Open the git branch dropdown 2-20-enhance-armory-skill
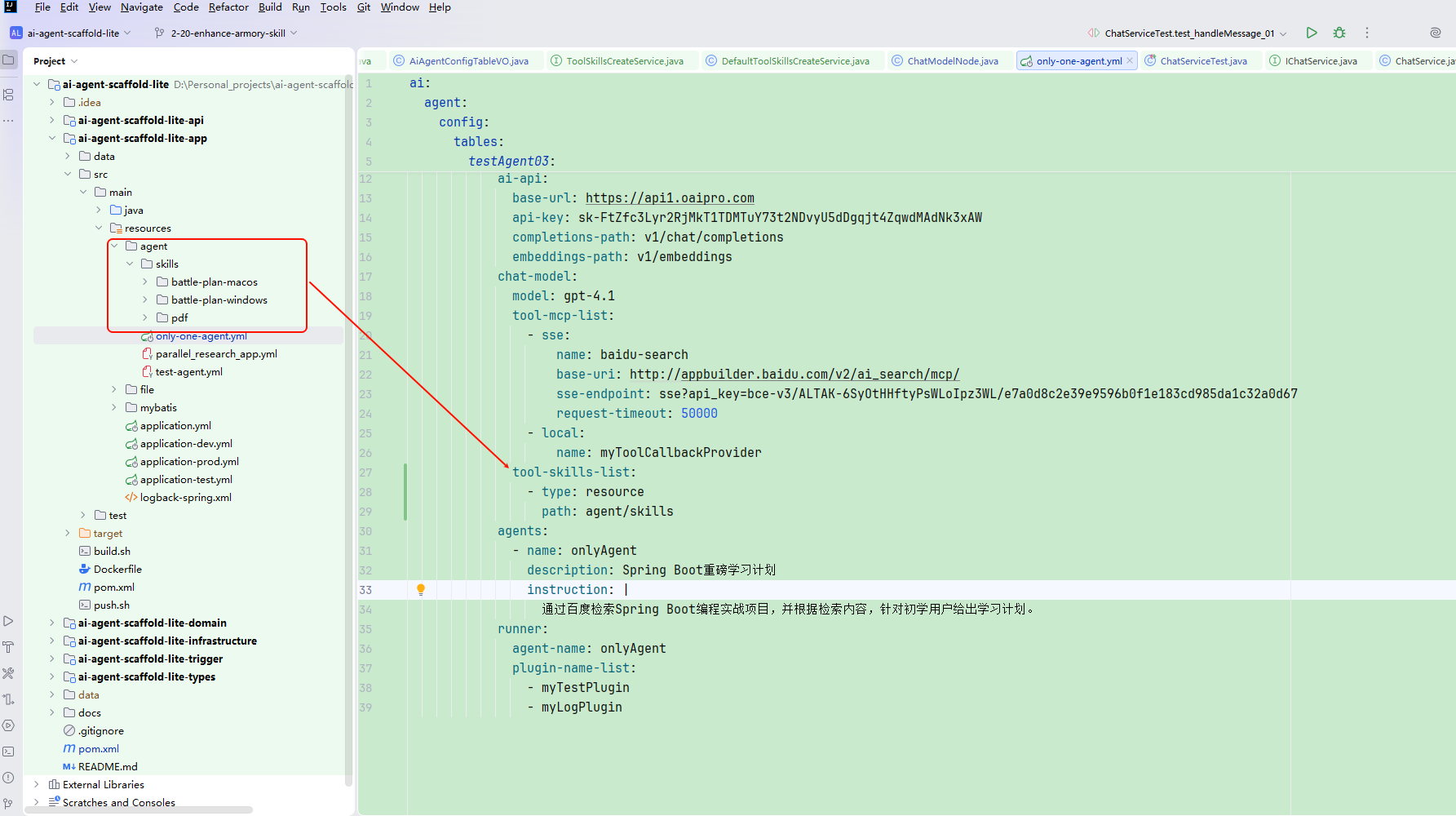 tap(226, 33)
